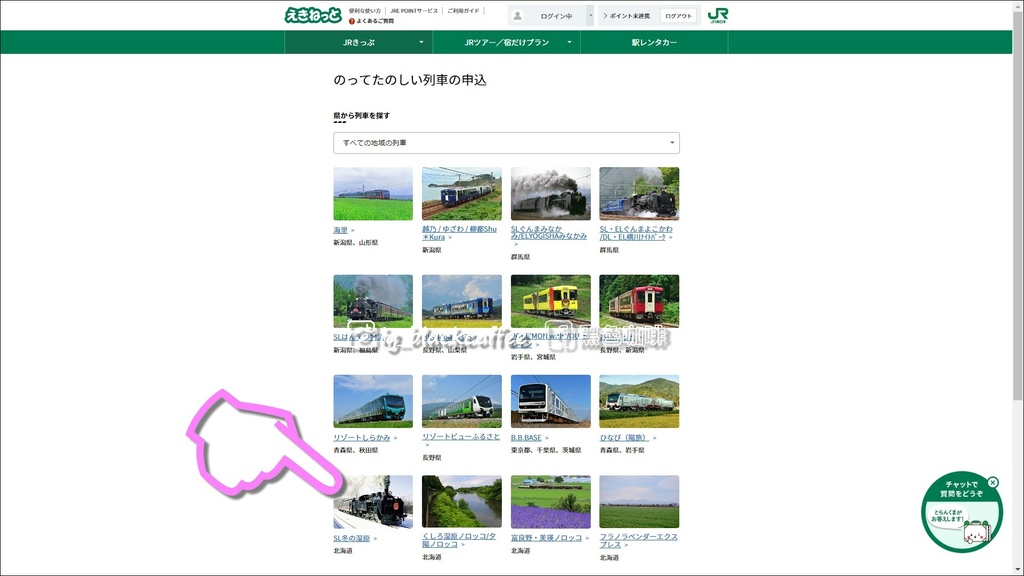Open the すべての地域の列車 region dropdown
Screen dimensions: 1024x576
pos(507,143)
